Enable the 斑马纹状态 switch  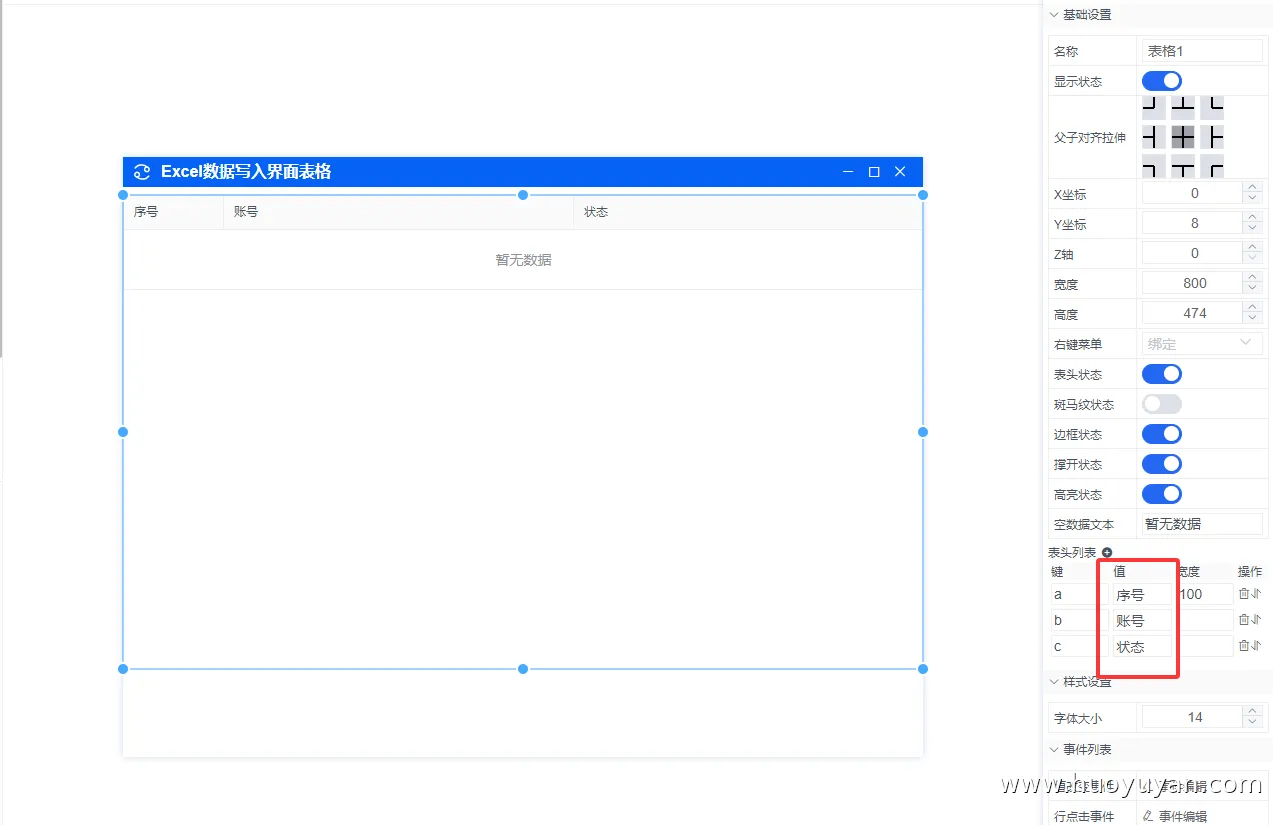(x=1162, y=404)
